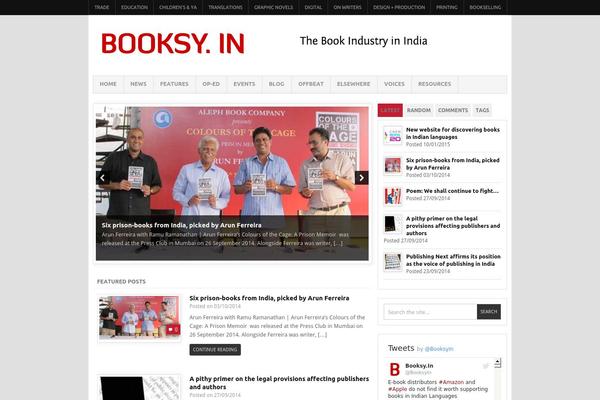Click 'The Book Industry in India' tagline
Screen dimensions: 600x400
coord(364,41)
